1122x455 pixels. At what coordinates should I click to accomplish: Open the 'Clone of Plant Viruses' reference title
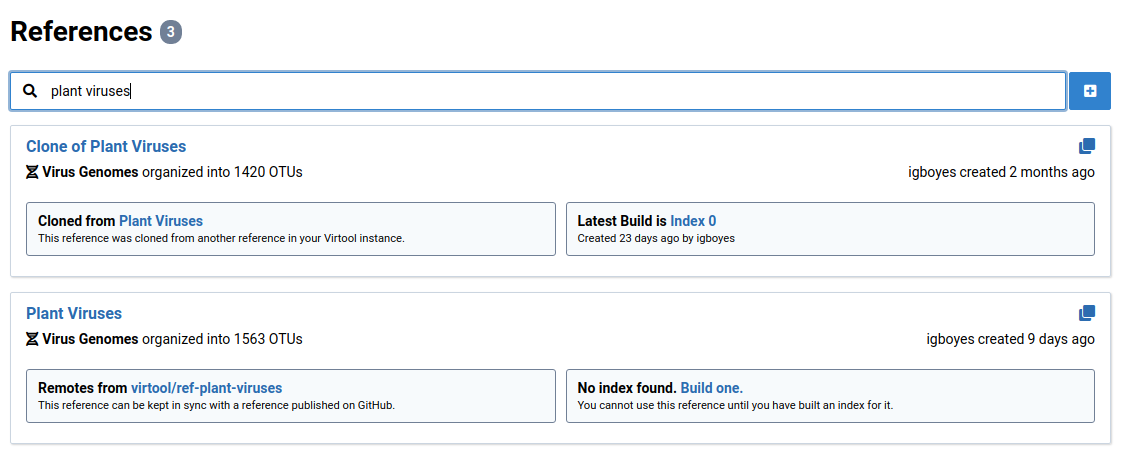(x=106, y=147)
